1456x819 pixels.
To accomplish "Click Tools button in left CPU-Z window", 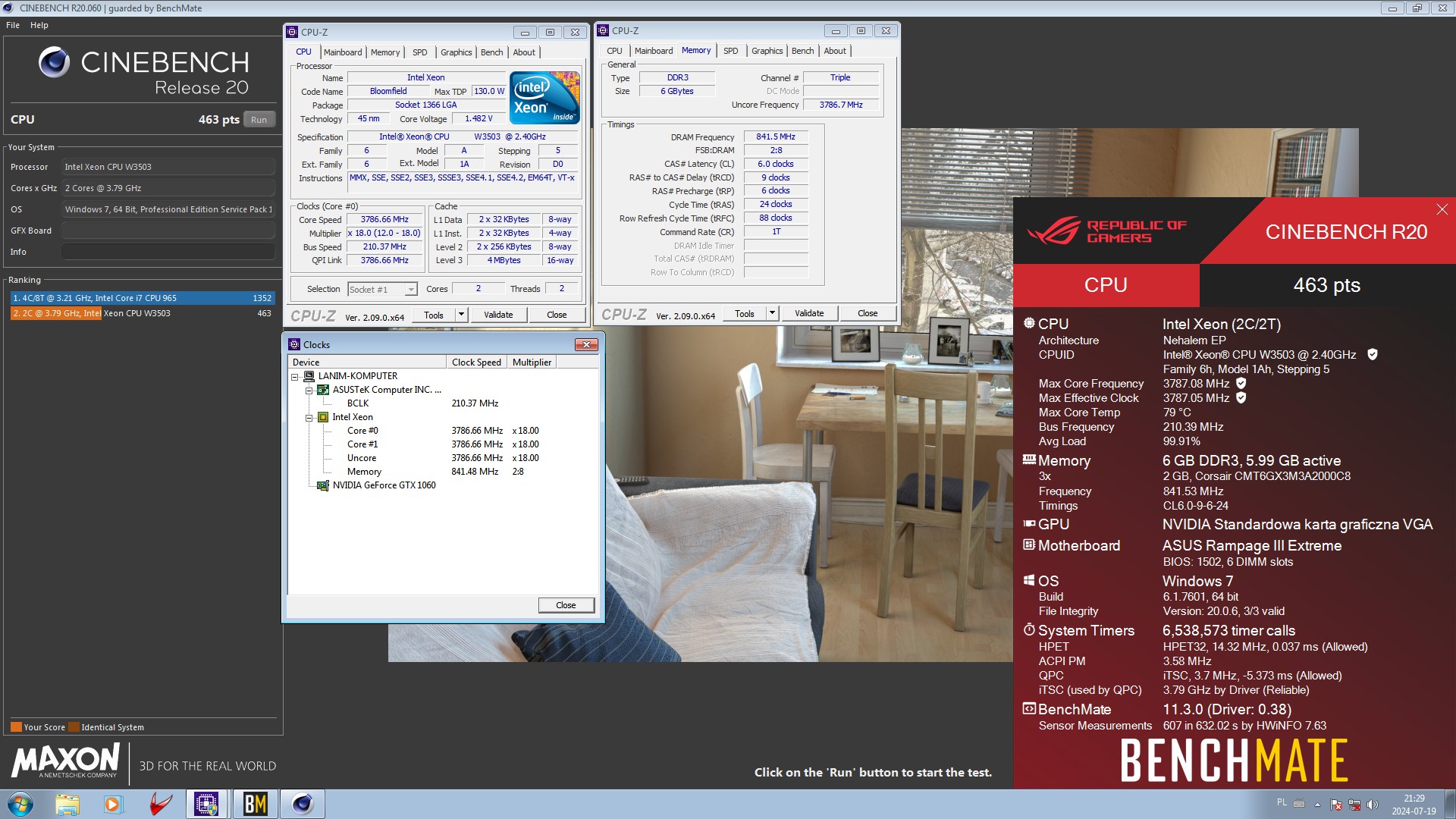I will [434, 315].
